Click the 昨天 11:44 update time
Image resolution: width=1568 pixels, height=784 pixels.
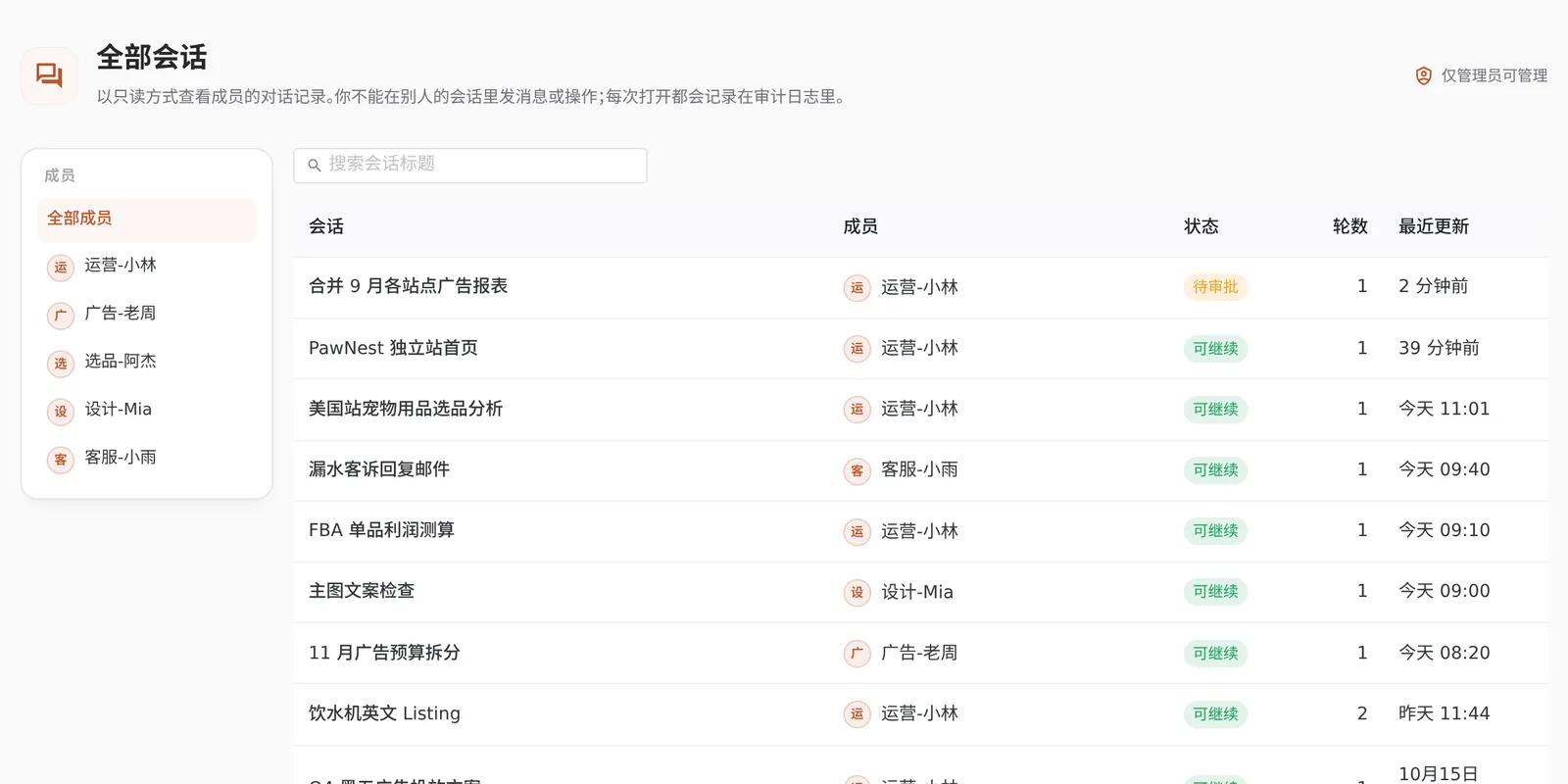(x=1445, y=713)
